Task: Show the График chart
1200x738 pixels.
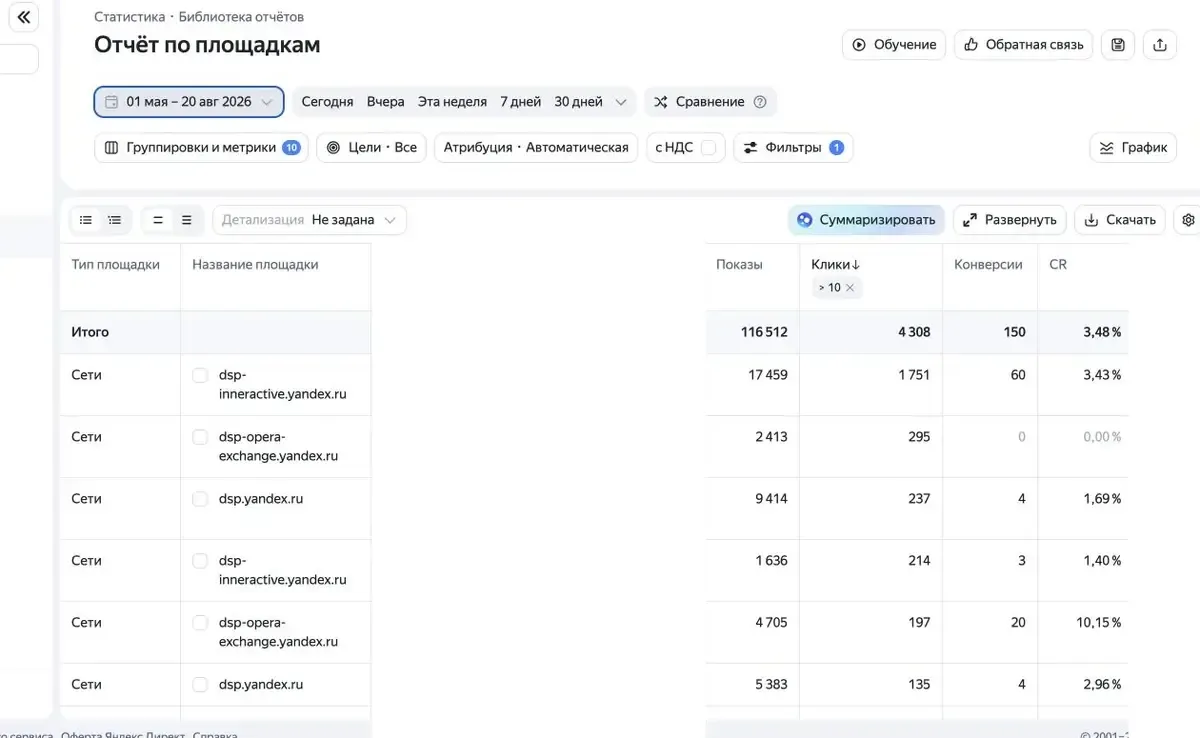Action: coord(1133,148)
